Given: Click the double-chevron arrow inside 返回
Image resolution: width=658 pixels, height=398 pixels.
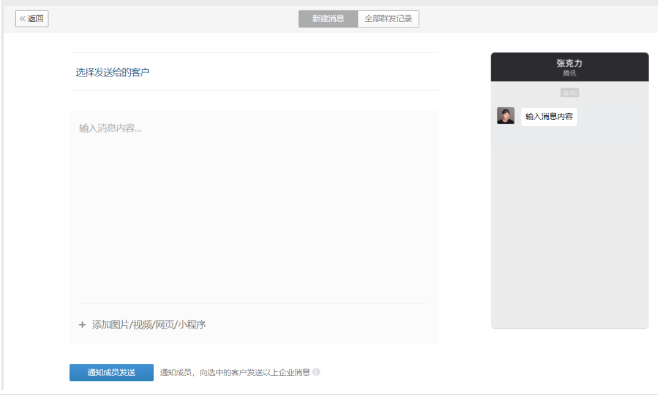Looking at the screenshot, I should pyautogui.click(x=23, y=18).
